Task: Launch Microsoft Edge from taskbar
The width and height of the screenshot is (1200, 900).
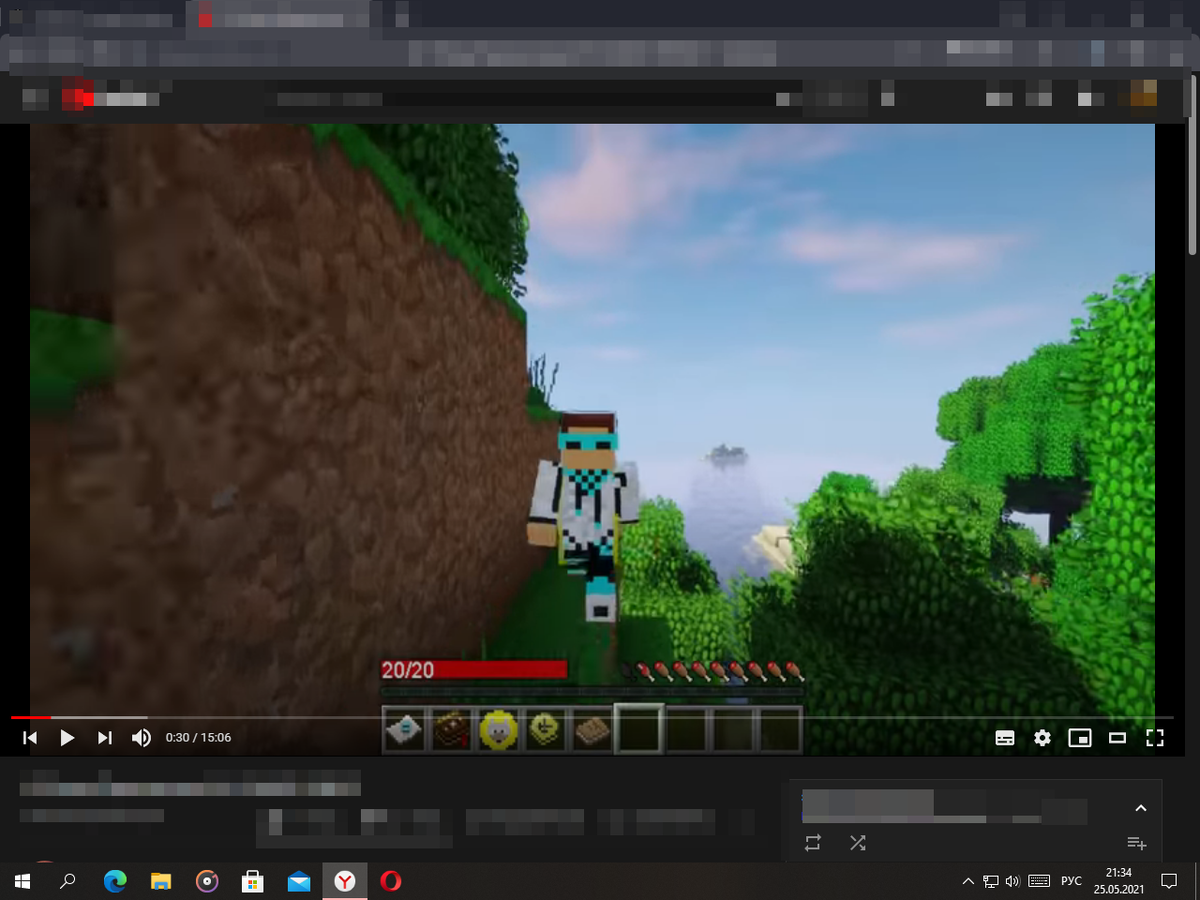Action: click(x=115, y=881)
